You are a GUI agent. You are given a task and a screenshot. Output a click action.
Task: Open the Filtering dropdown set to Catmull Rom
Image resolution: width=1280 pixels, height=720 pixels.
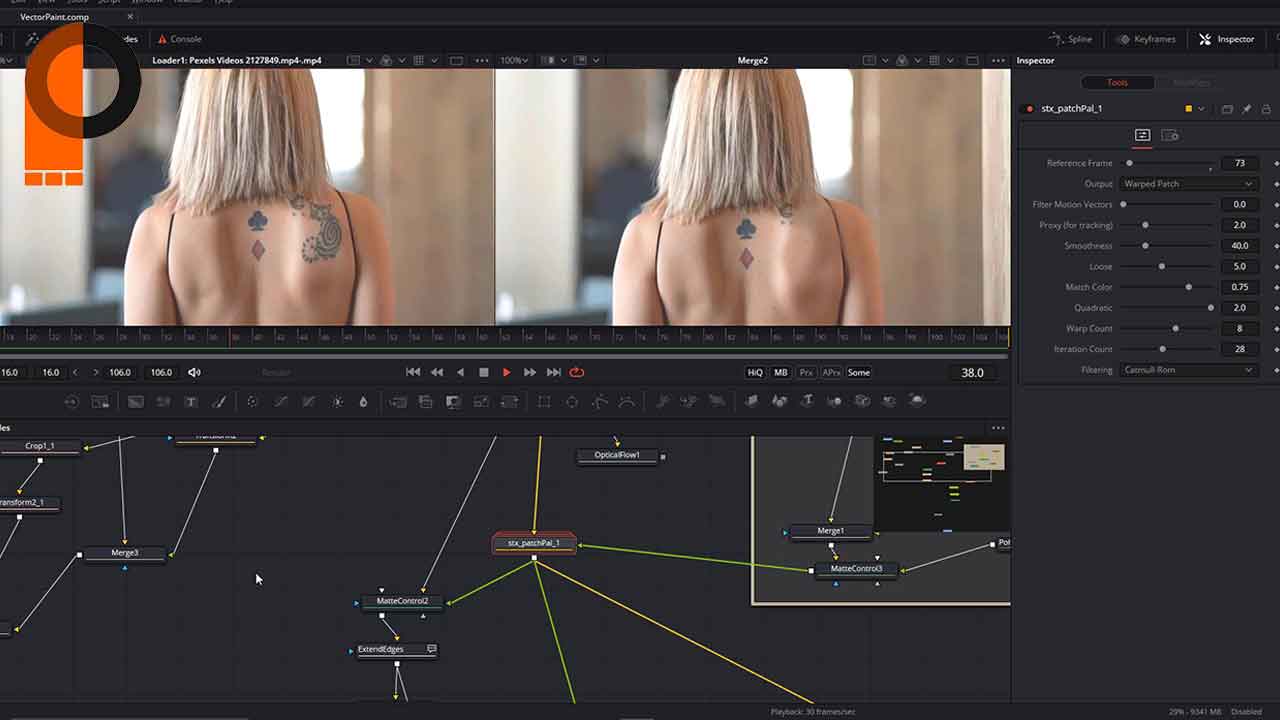click(x=1187, y=370)
